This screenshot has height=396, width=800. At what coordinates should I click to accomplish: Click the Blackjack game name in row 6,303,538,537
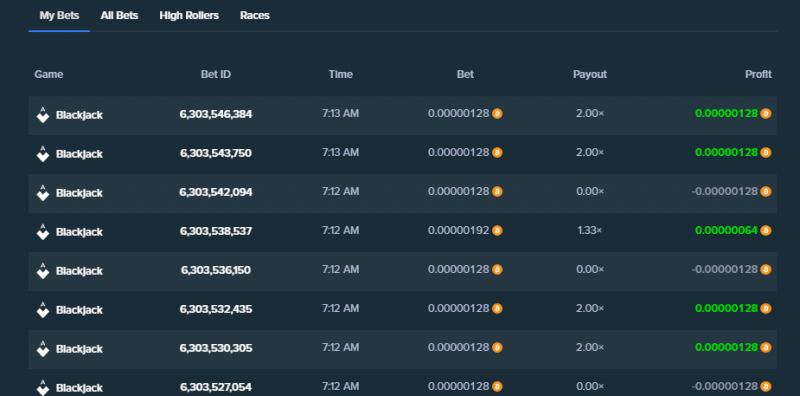[x=79, y=232]
